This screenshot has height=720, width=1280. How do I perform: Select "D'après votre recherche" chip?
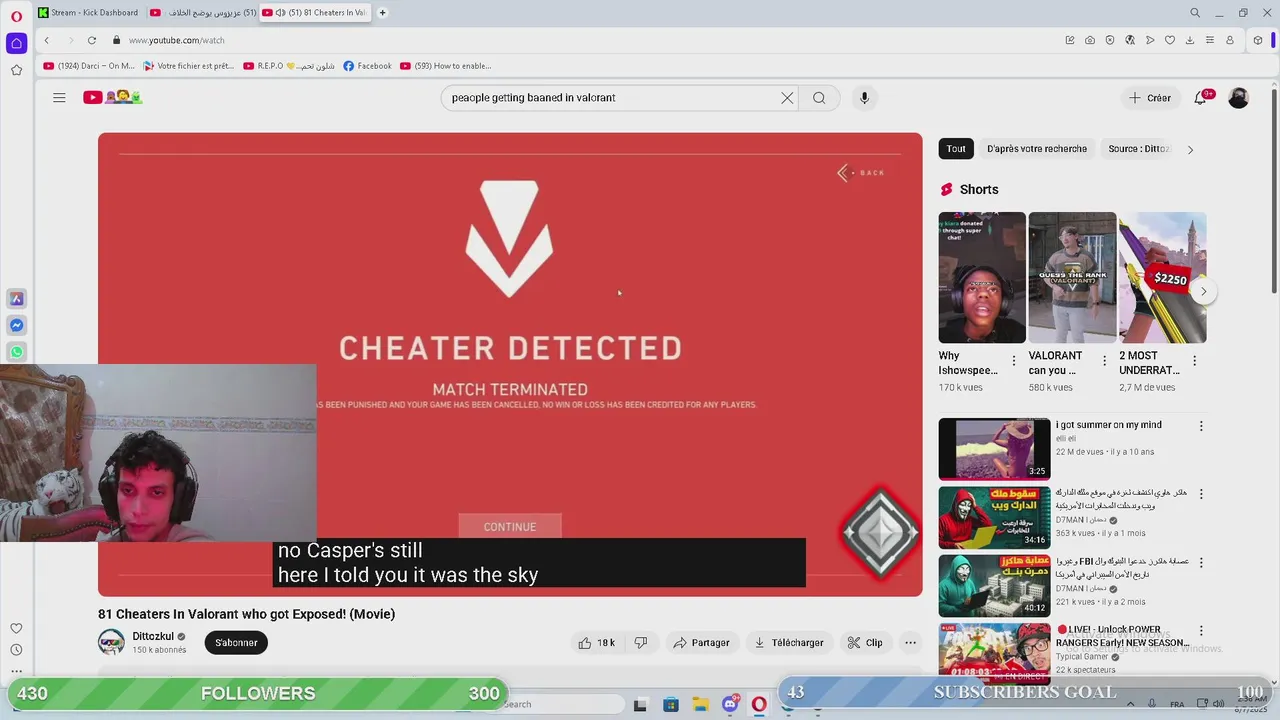click(x=1036, y=149)
